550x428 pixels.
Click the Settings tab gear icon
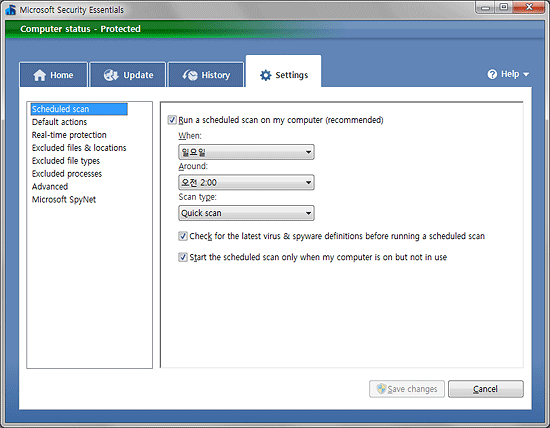[266, 75]
